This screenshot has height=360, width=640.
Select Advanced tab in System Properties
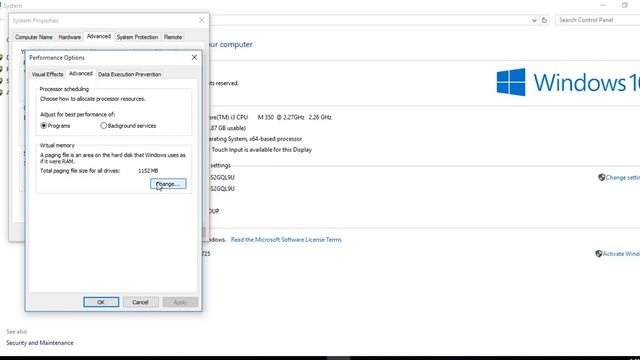99,36
